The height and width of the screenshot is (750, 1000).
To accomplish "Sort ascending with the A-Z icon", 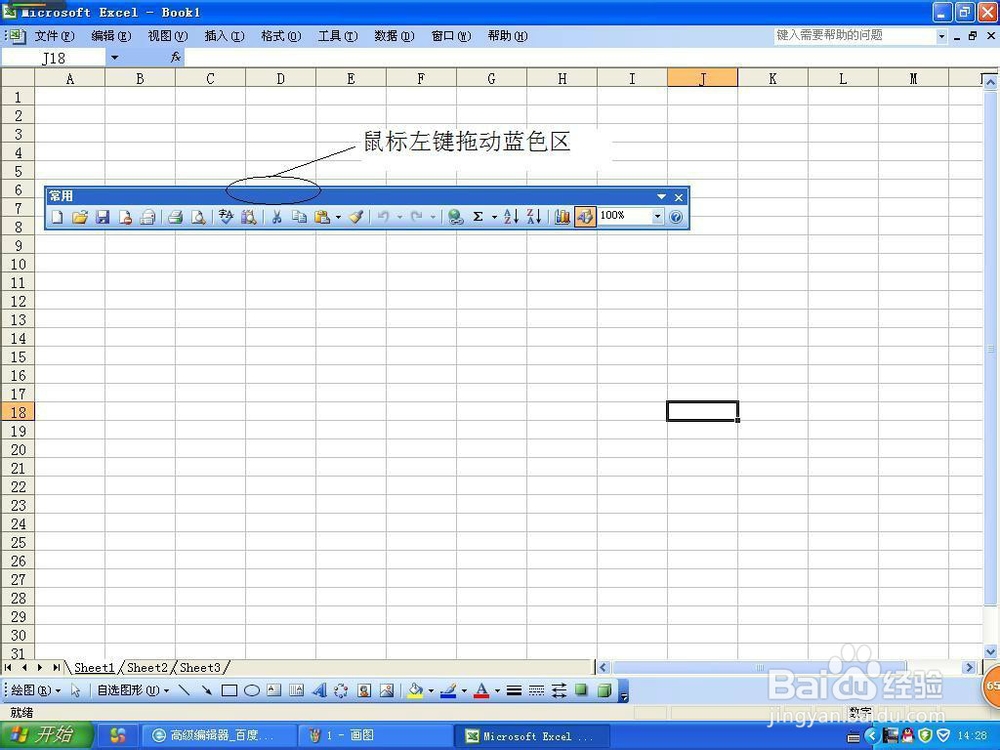I will coord(511,217).
